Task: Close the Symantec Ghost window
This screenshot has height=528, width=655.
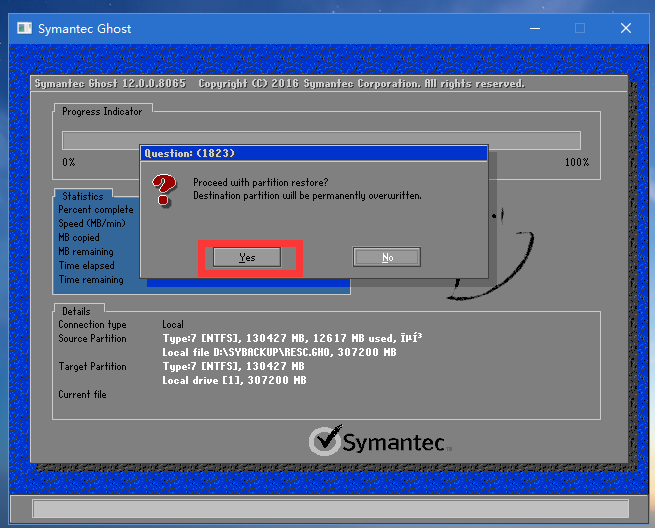Action: pyautogui.click(x=626, y=28)
